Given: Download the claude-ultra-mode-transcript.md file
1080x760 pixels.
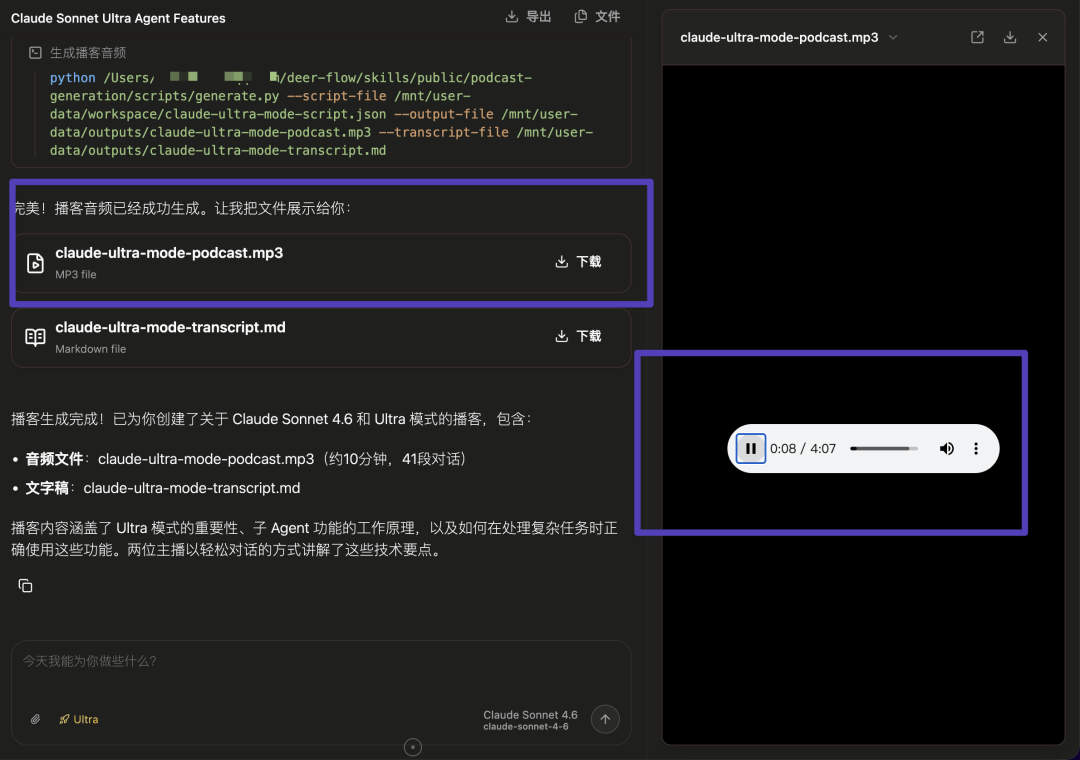Looking at the screenshot, I should 578,336.
